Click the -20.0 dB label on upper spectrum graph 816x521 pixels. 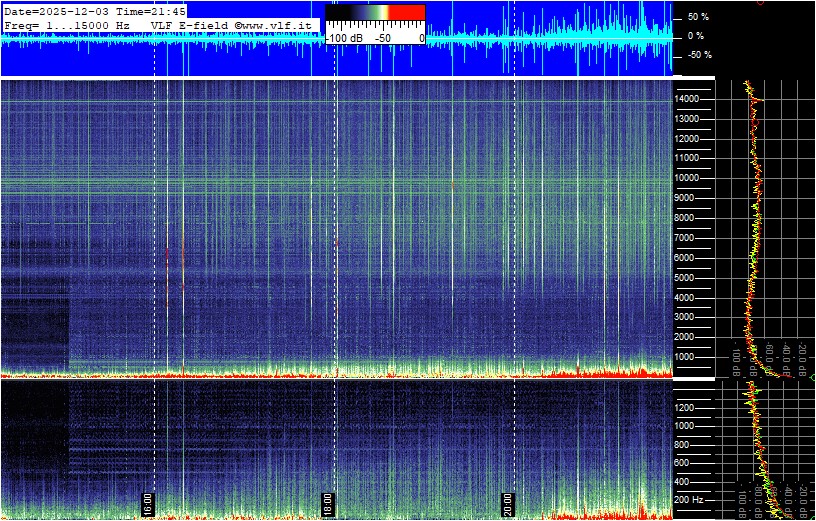802,357
